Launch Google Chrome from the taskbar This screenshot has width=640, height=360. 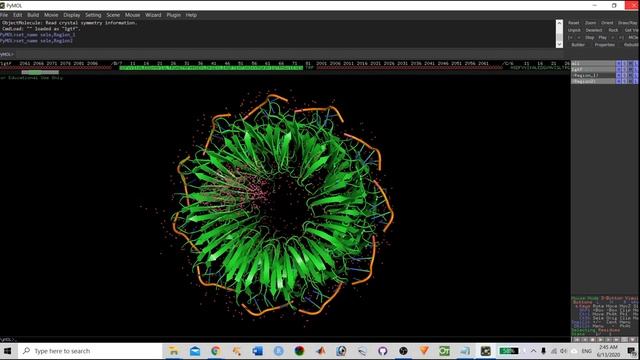216,351
